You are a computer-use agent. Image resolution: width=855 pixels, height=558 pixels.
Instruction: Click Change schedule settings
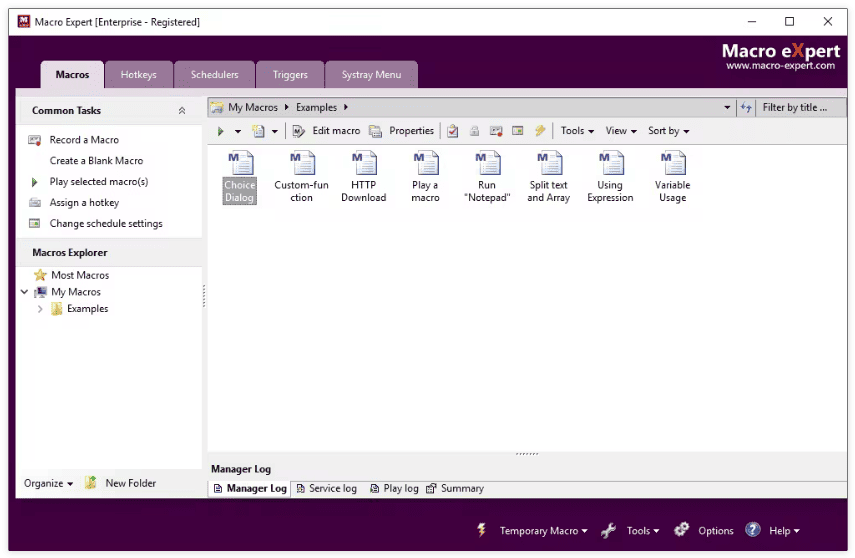point(106,224)
